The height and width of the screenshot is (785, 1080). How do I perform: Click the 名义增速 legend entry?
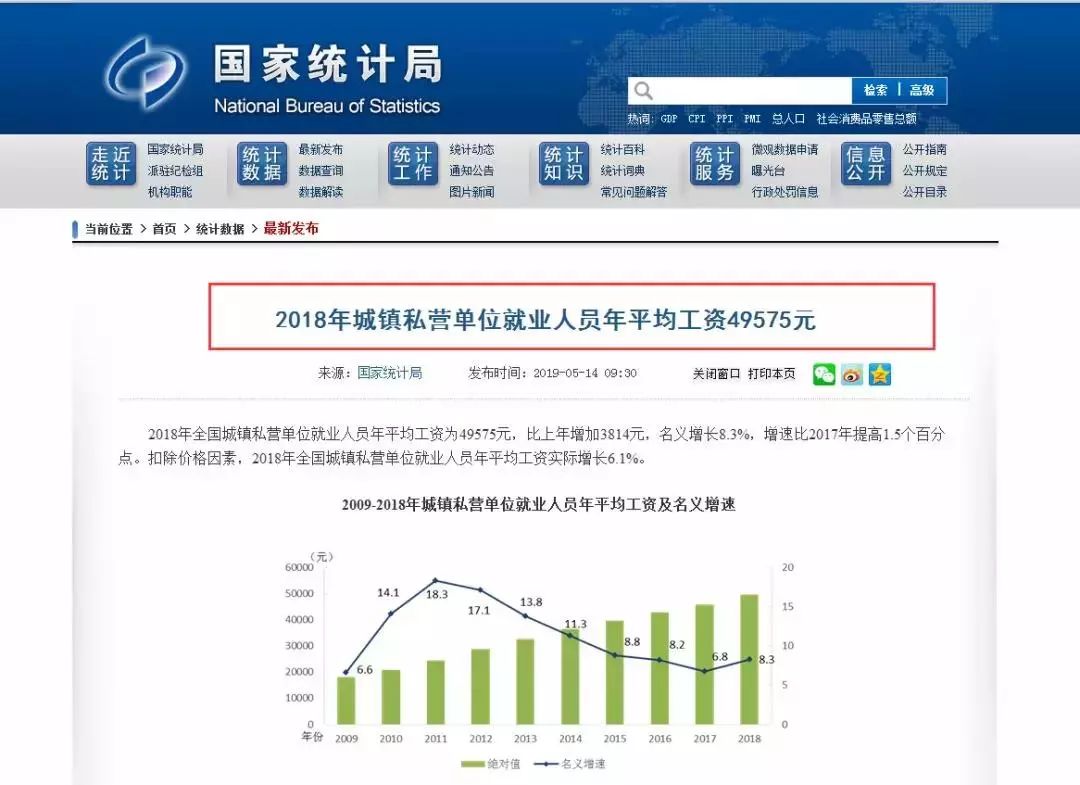tap(571, 764)
